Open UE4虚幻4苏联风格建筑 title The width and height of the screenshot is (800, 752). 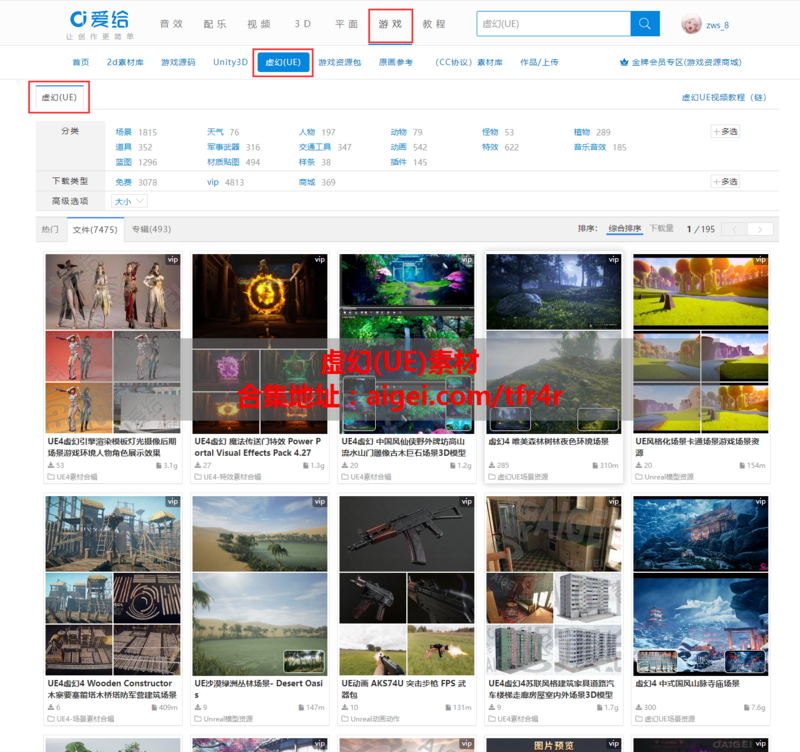551,689
